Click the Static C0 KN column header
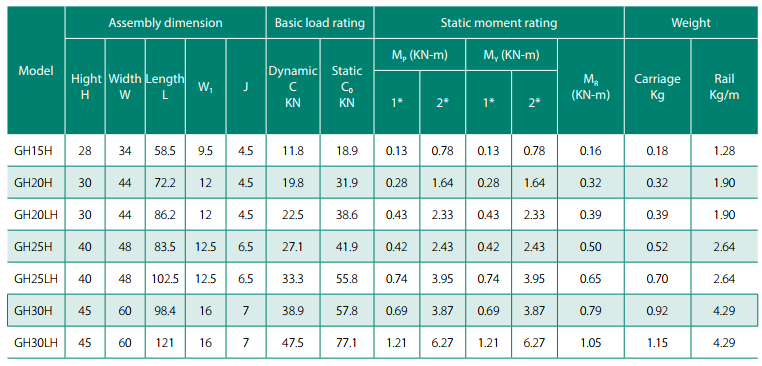 (347, 87)
